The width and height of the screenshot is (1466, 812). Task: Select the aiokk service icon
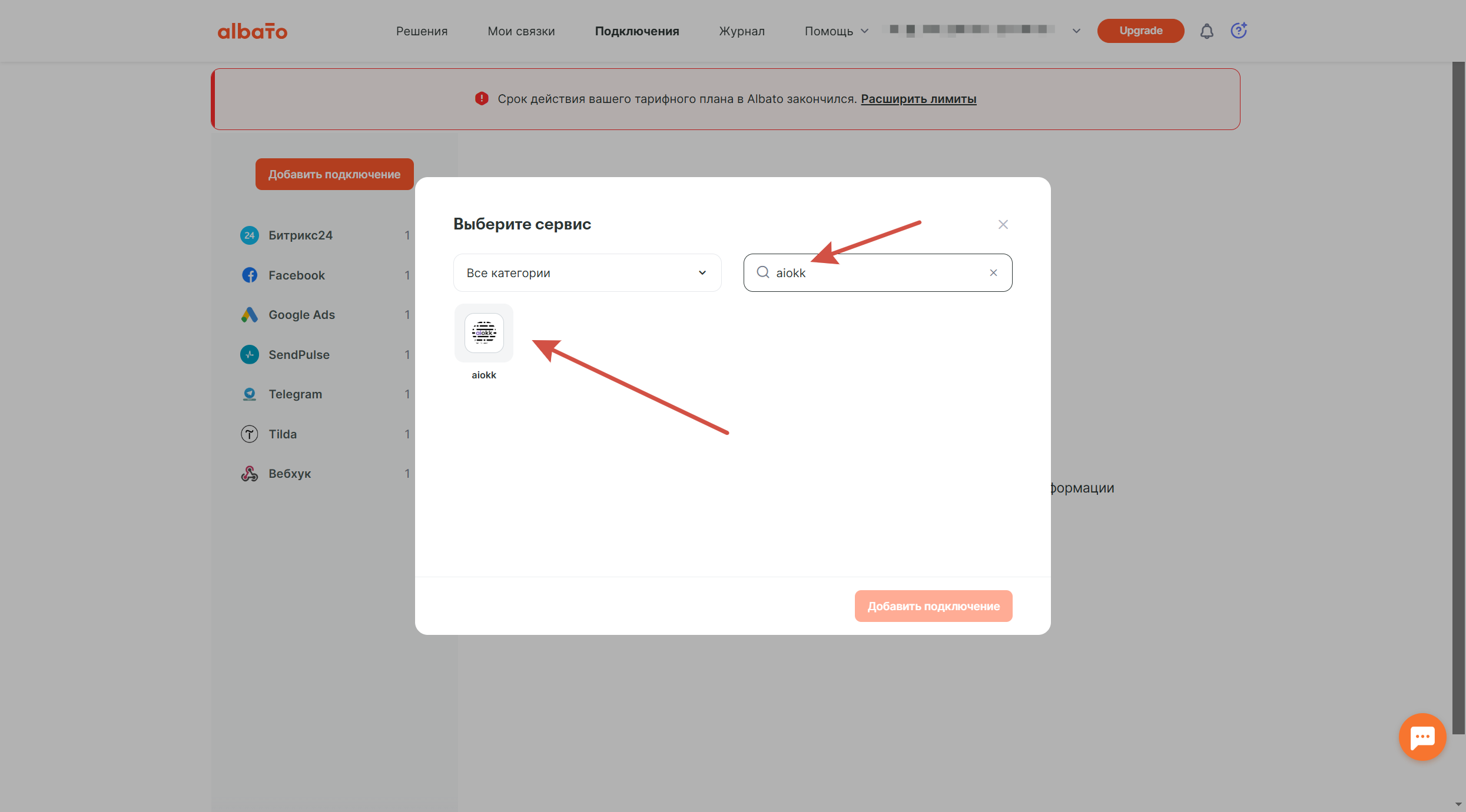(483, 333)
